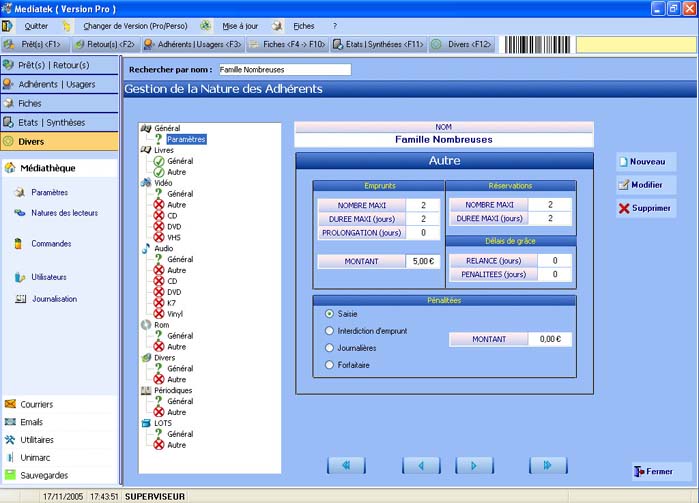Toggle red cross for Vidéo VHS

point(159,238)
